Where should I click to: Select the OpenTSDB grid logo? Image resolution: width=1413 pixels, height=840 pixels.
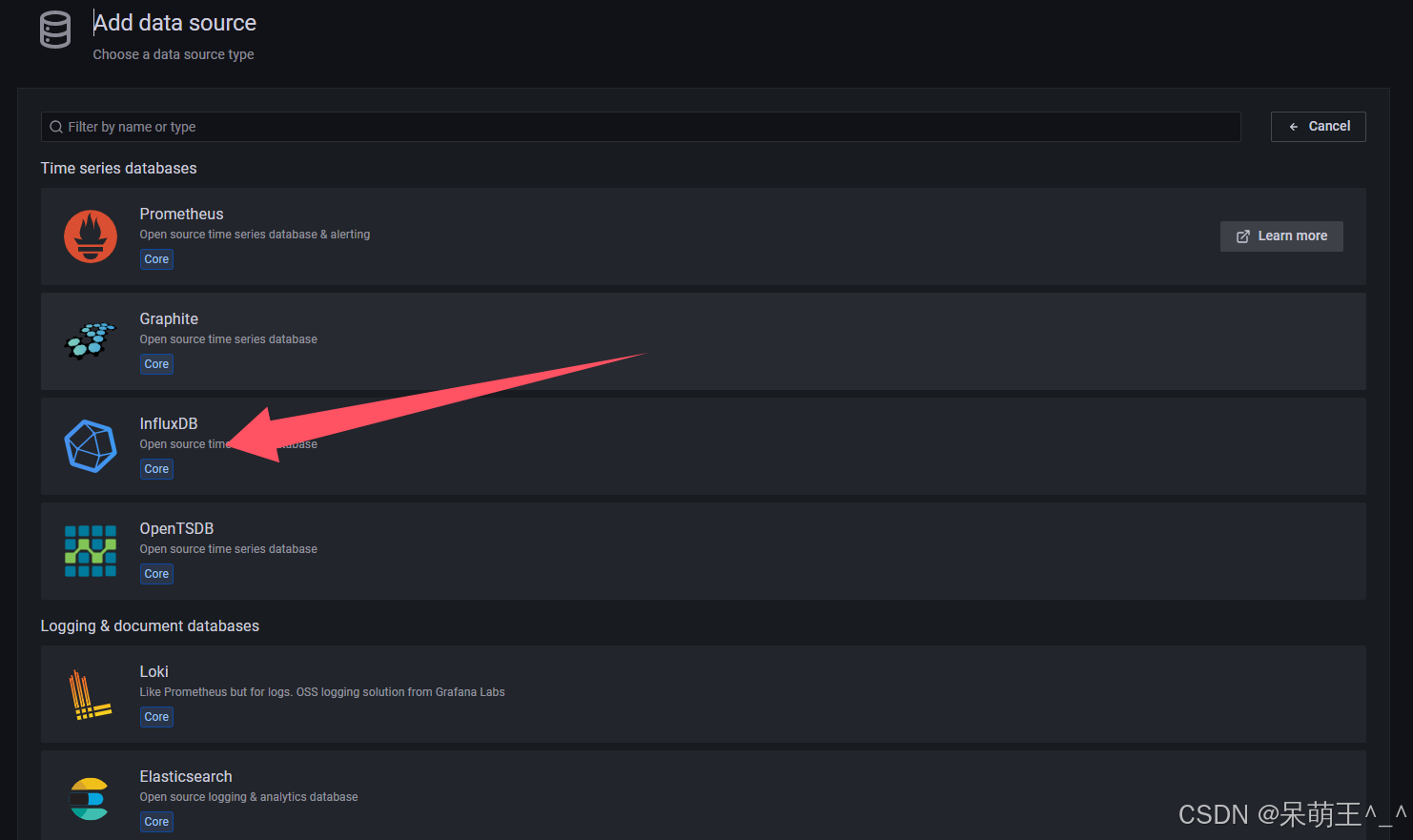pyautogui.click(x=91, y=550)
